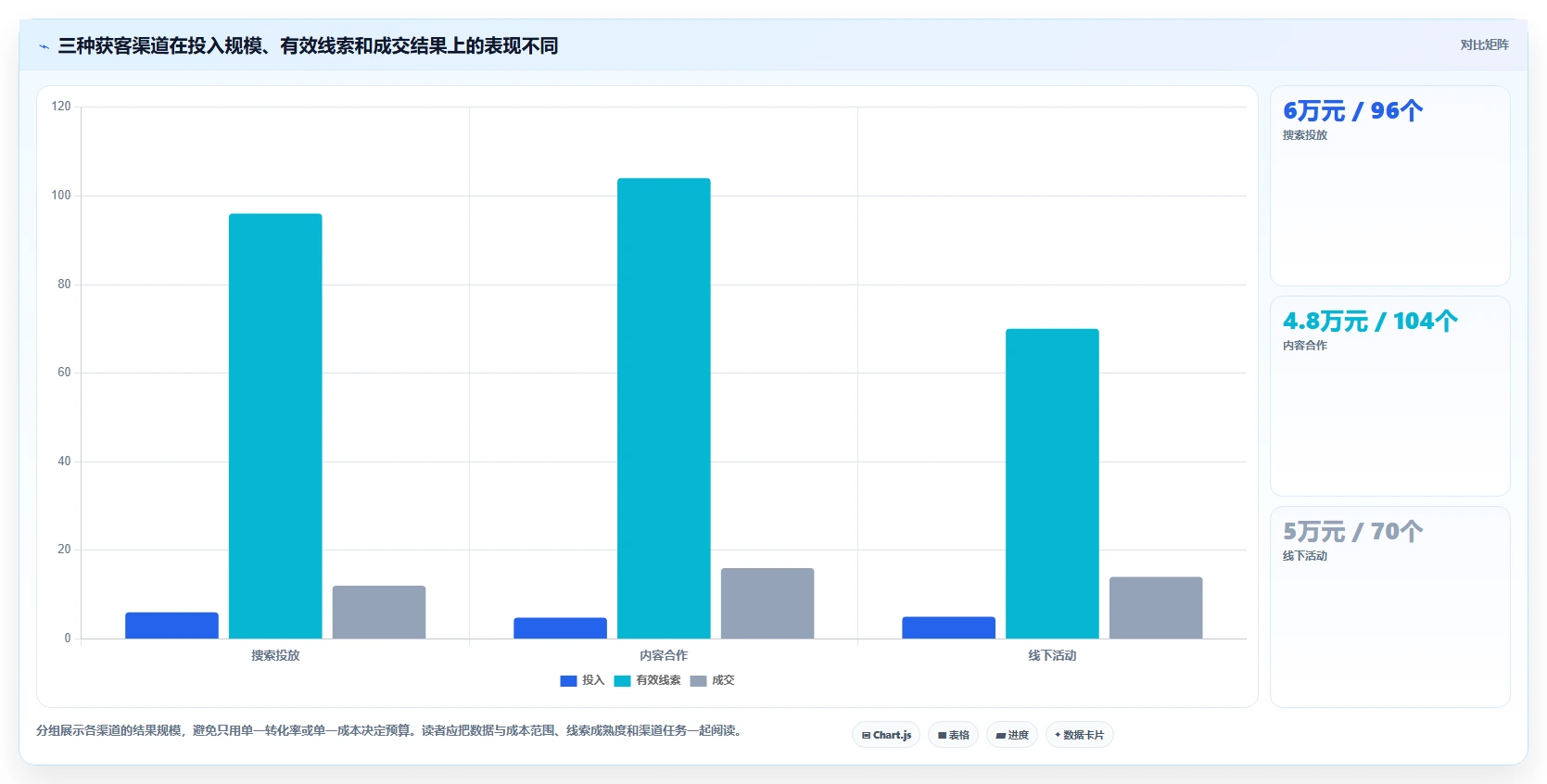Click the 对比矩阵 label in the header

click(x=1485, y=44)
